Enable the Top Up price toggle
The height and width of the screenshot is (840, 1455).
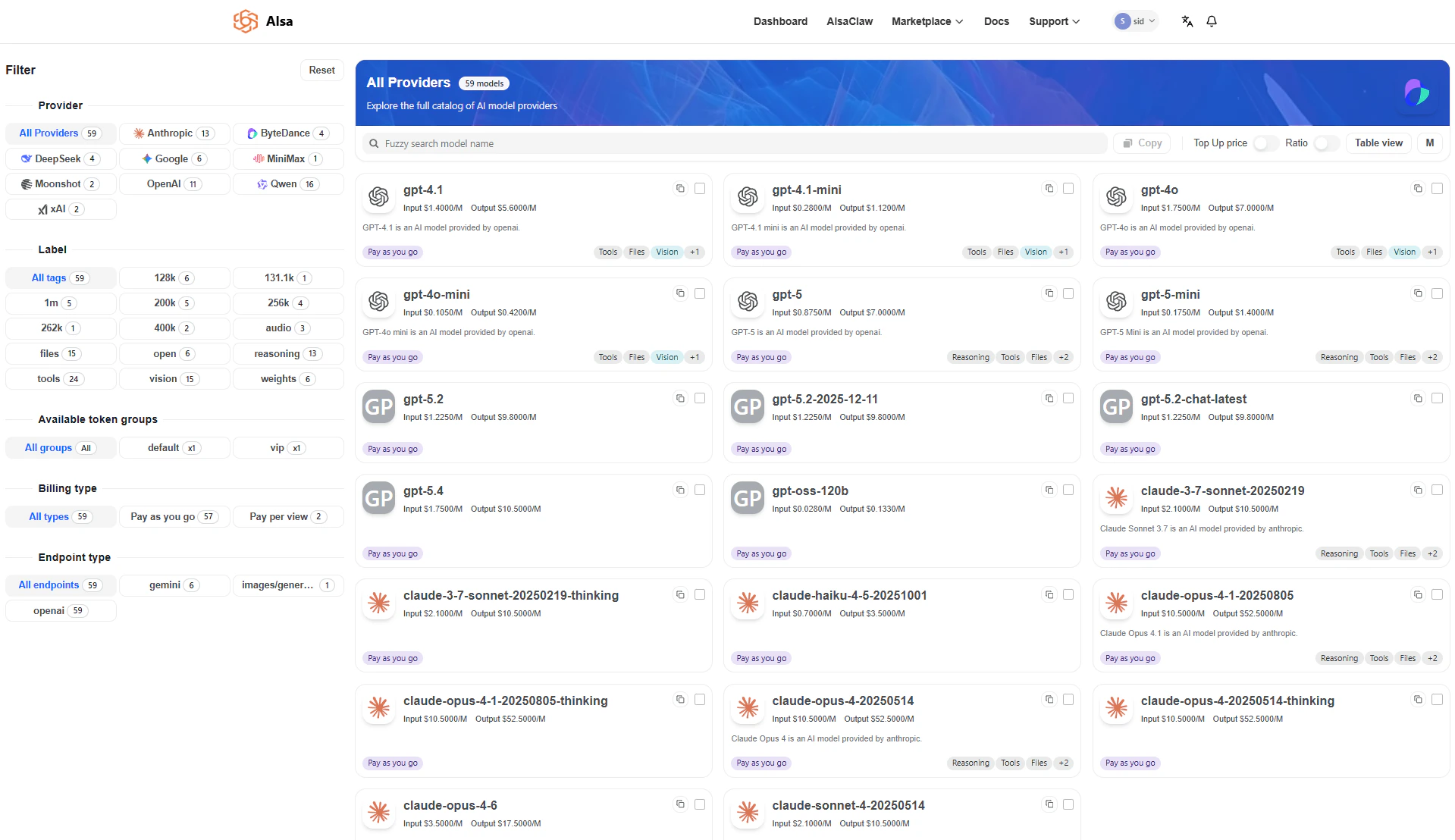click(x=1265, y=143)
